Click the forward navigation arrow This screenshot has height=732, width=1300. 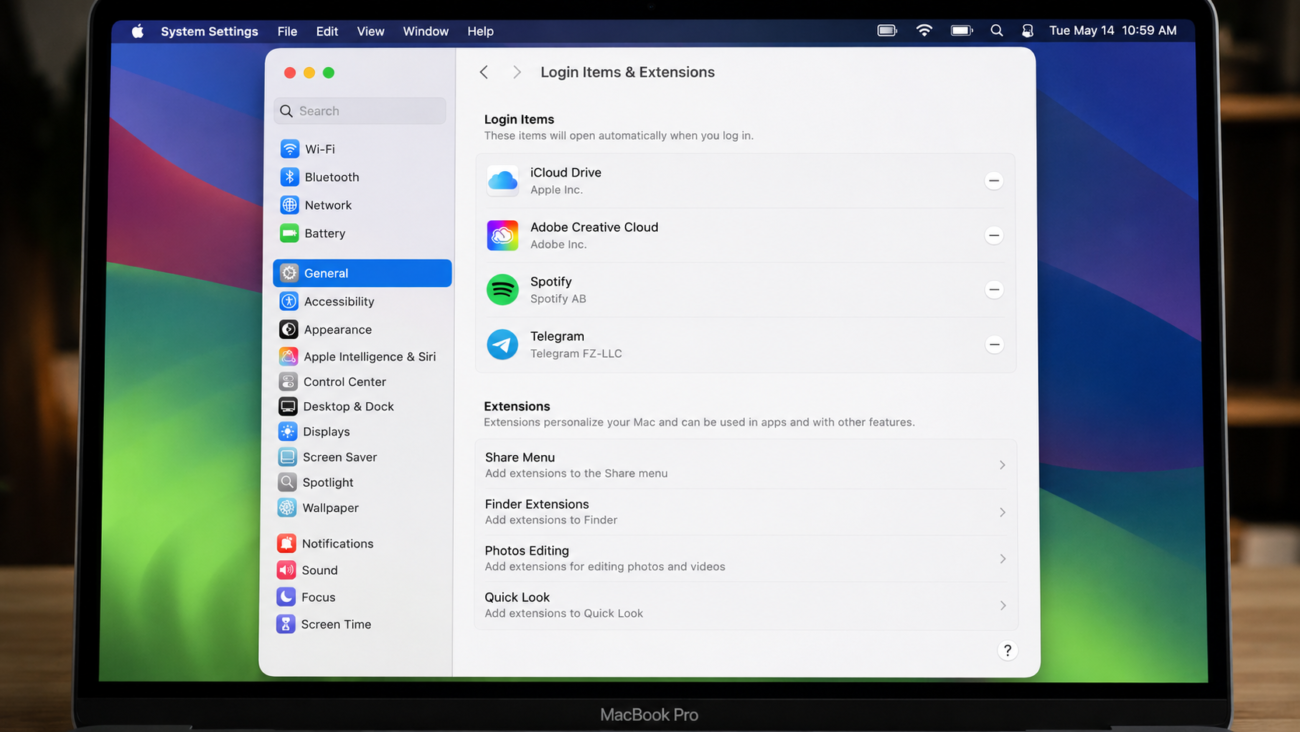517,72
